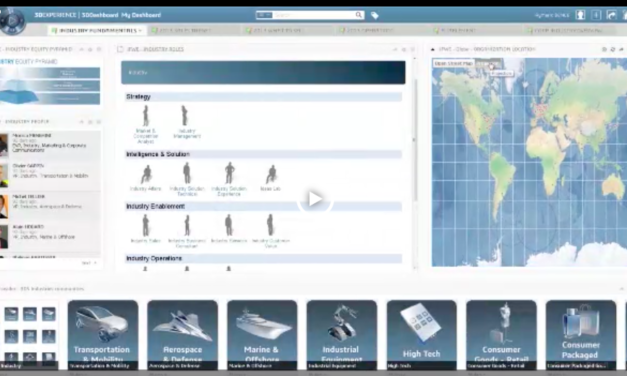
Task: Click the second map layer button beside Open Street Map
Action: coord(488,63)
